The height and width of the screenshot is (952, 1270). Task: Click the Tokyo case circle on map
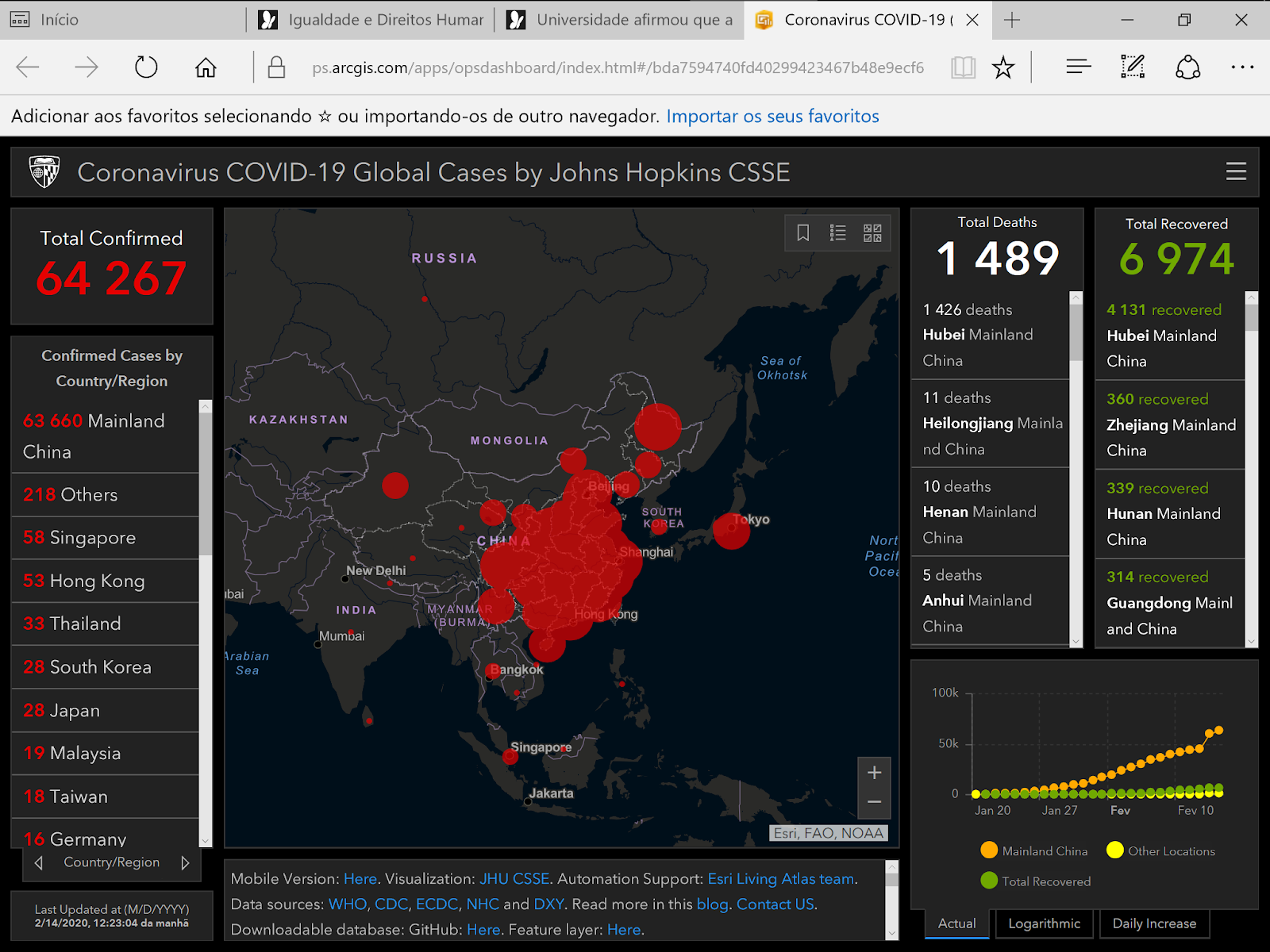(731, 531)
